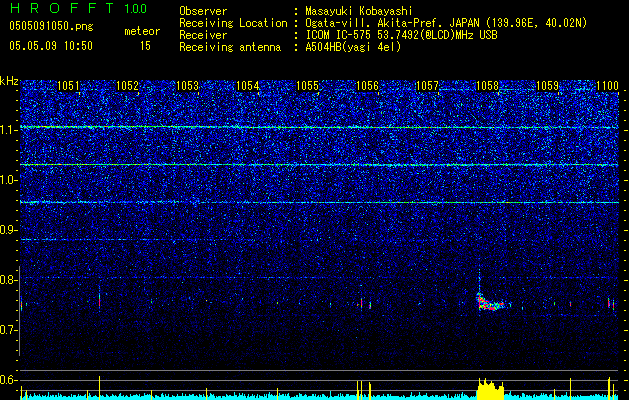Click the yellow power burst in bottom graph
The height and width of the screenshot is (400, 629).
click(490, 389)
